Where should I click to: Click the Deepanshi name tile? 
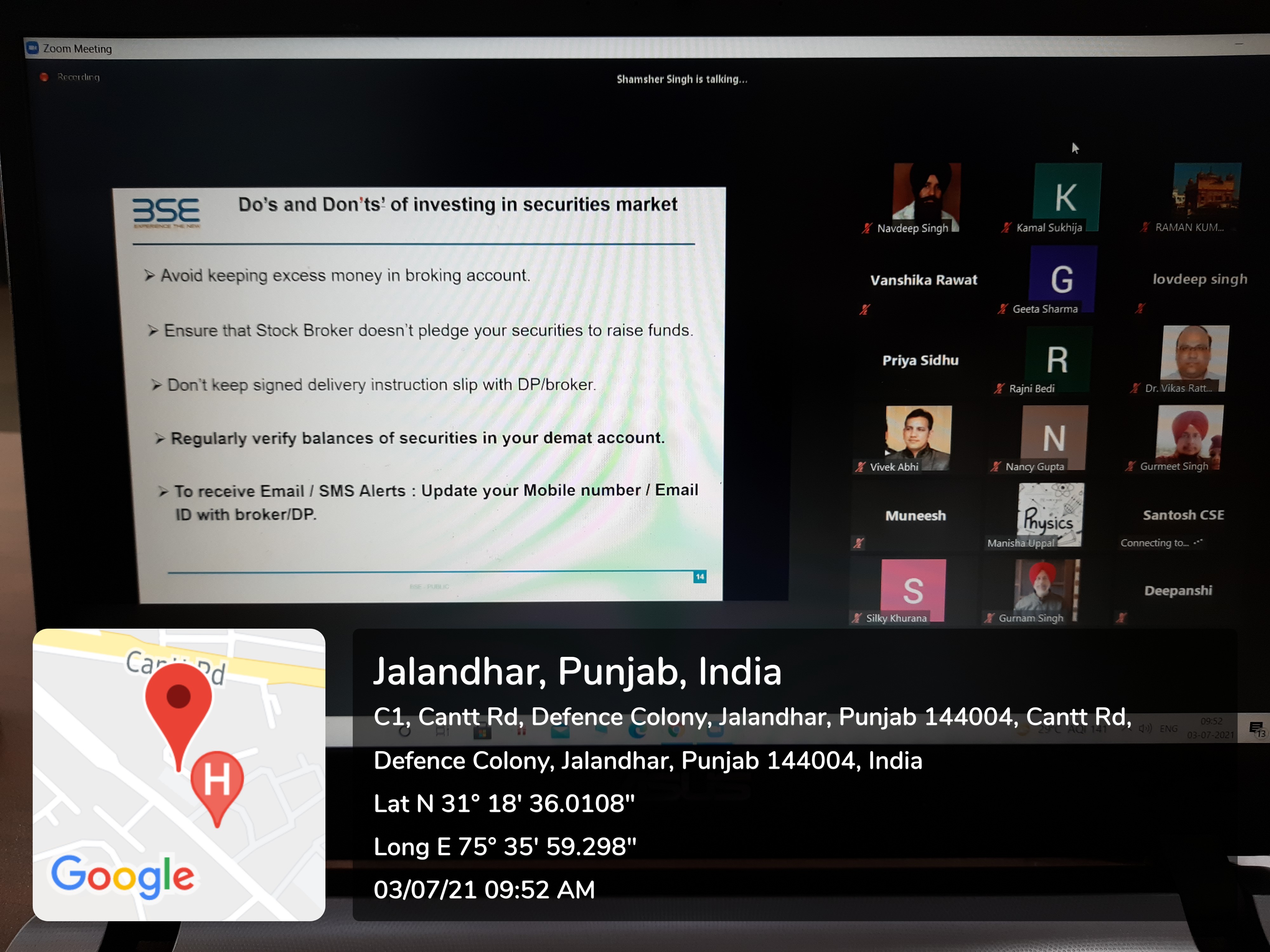(1178, 591)
